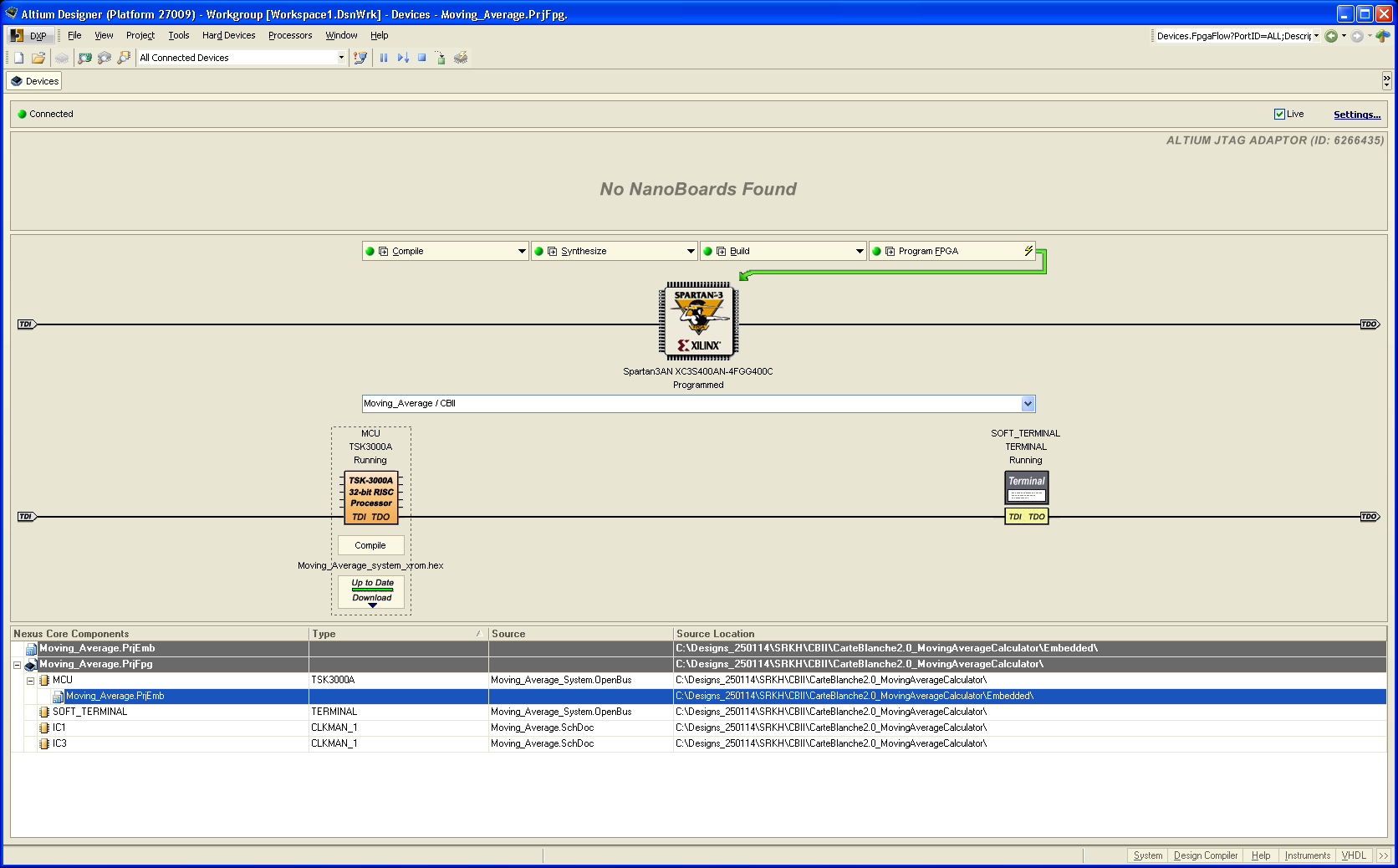Open the Help menu
The height and width of the screenshot is (868, 1398).
coord(380,35)
